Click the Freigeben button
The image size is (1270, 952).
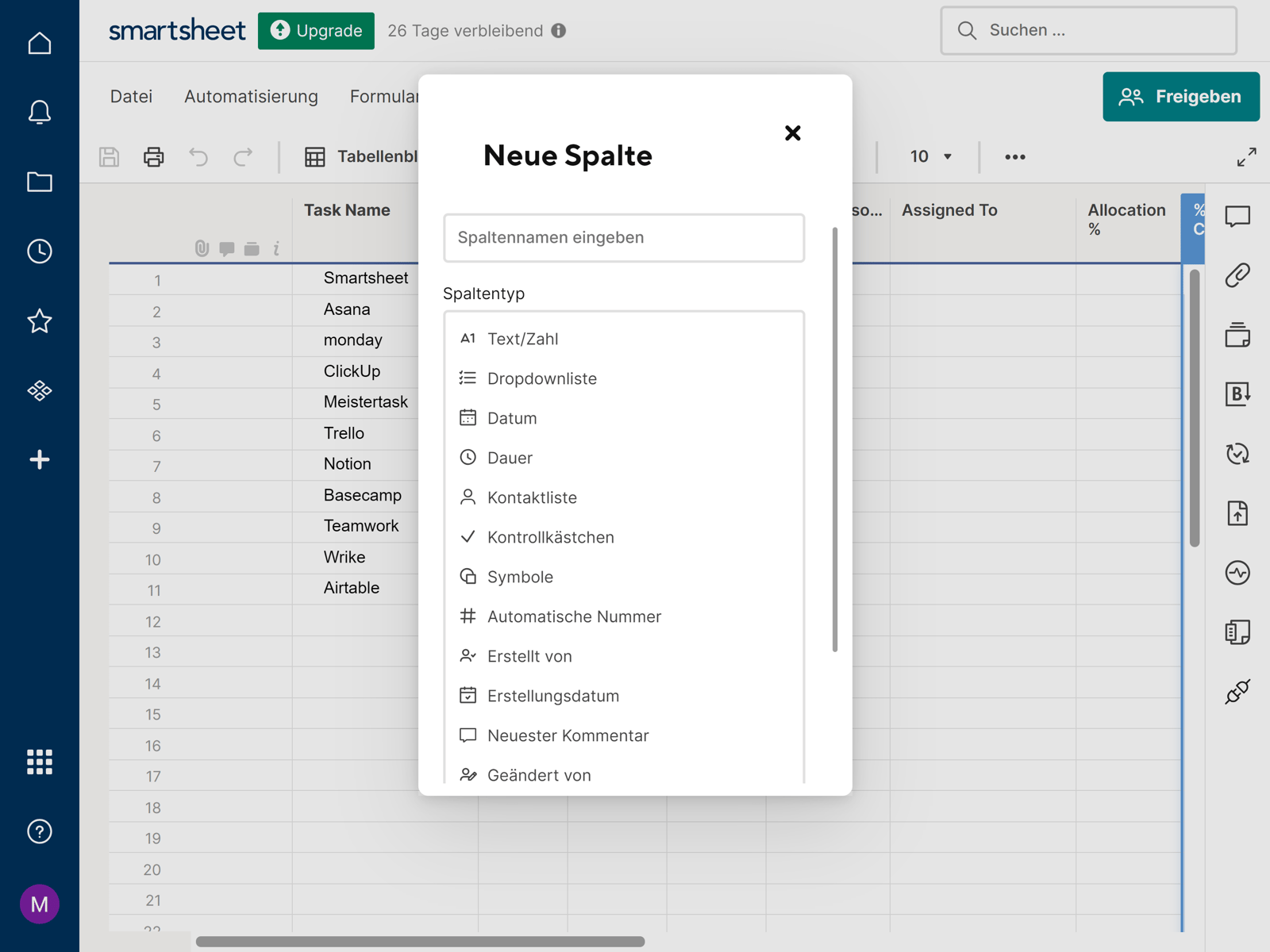point(1180,96)
